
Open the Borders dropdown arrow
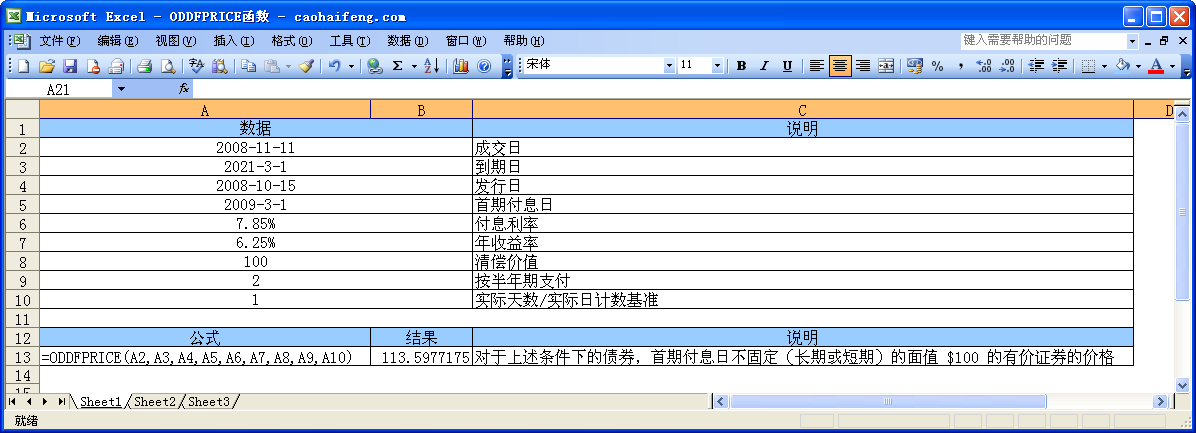coord(1104,66)
